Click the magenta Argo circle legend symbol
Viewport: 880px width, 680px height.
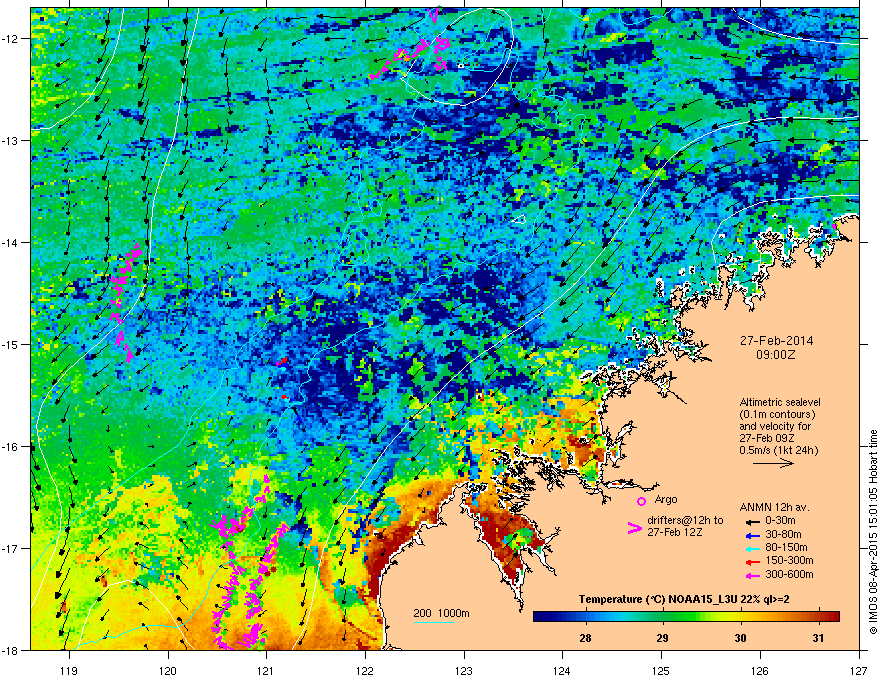tap(641, 501)
